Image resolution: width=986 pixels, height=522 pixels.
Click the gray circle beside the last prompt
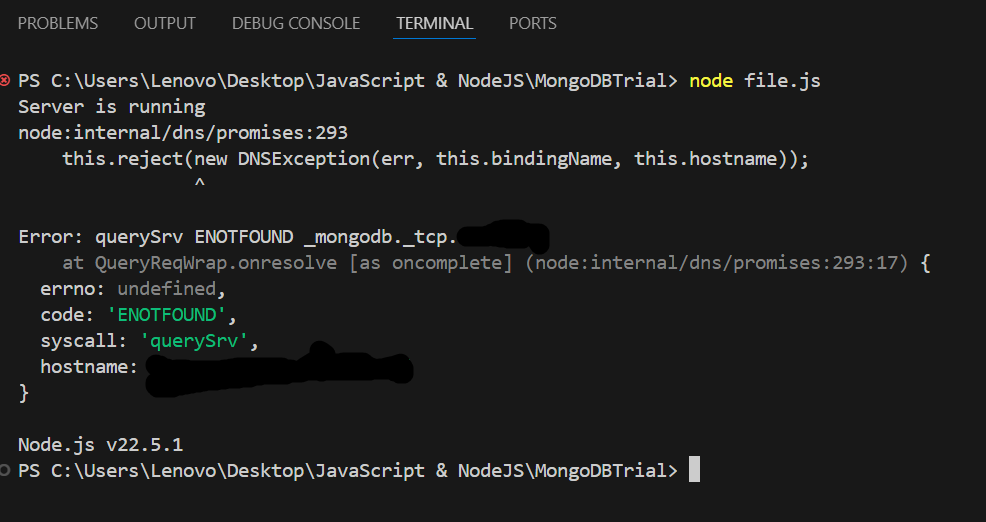(6, 470)
